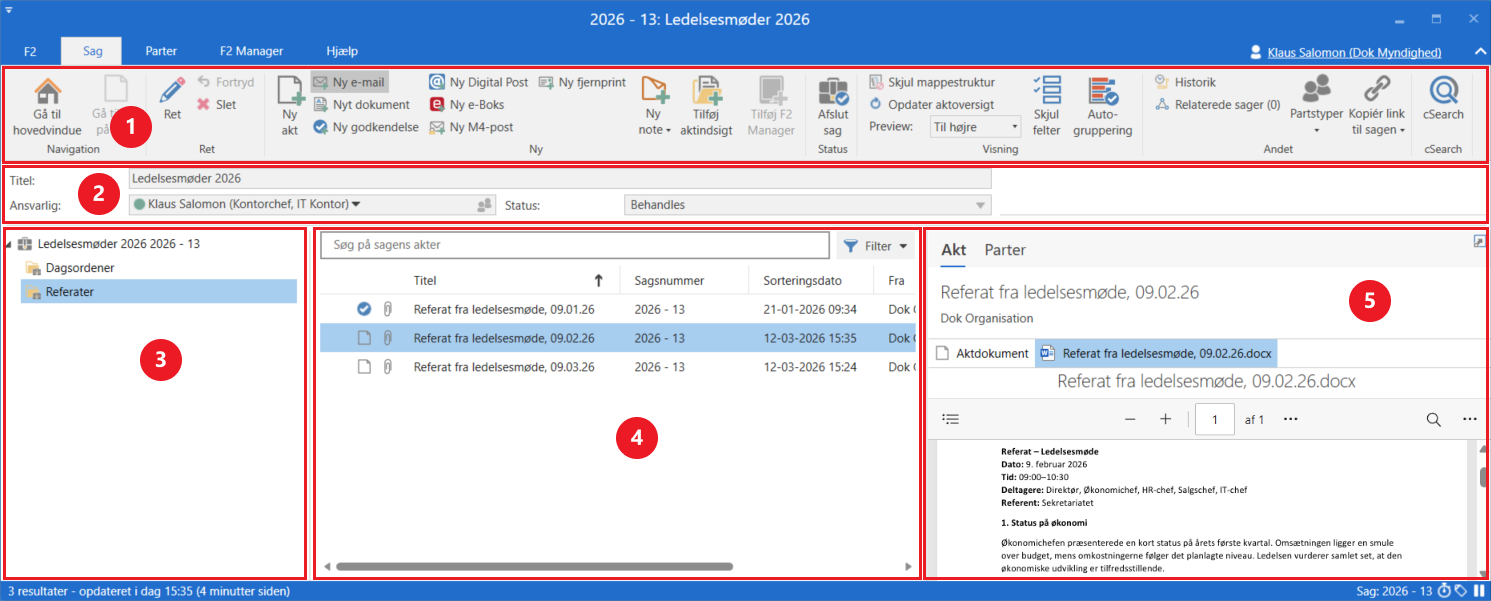1491x601 pixels.
Task: Click Autogruppering icon
Action: tap(1103, 91)
